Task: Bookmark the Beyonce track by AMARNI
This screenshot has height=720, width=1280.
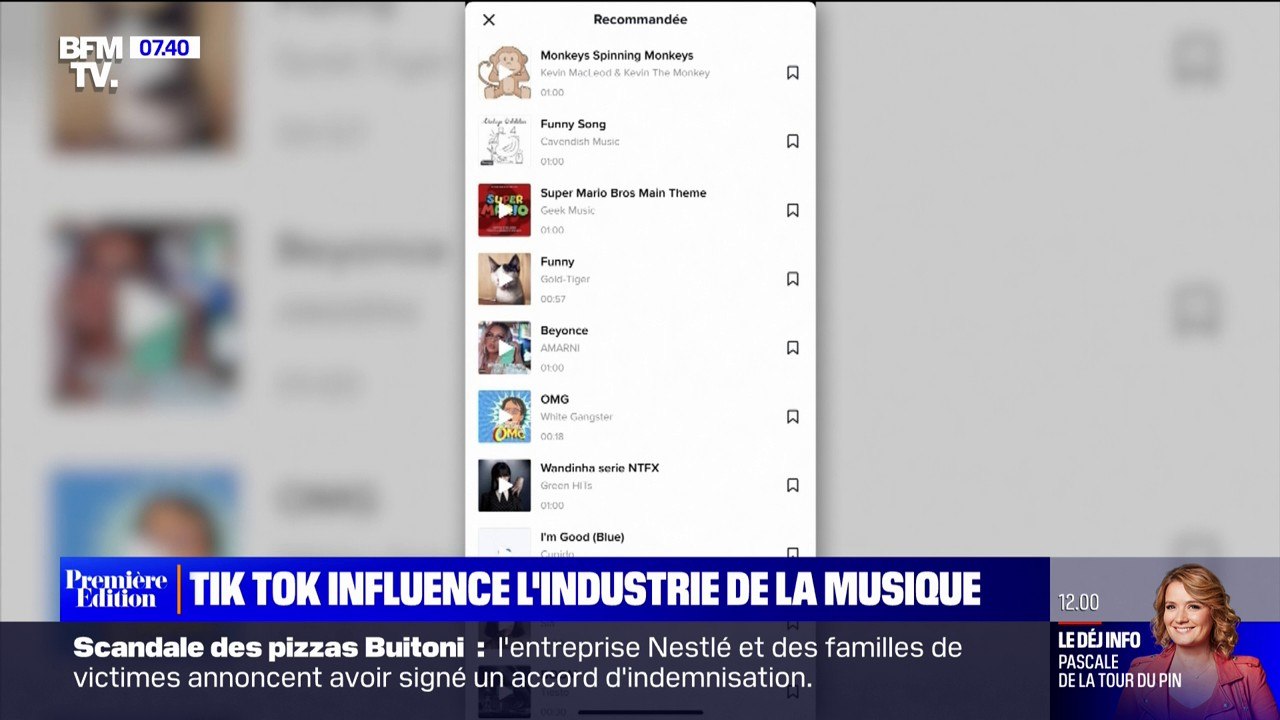Action: (793, 348)
